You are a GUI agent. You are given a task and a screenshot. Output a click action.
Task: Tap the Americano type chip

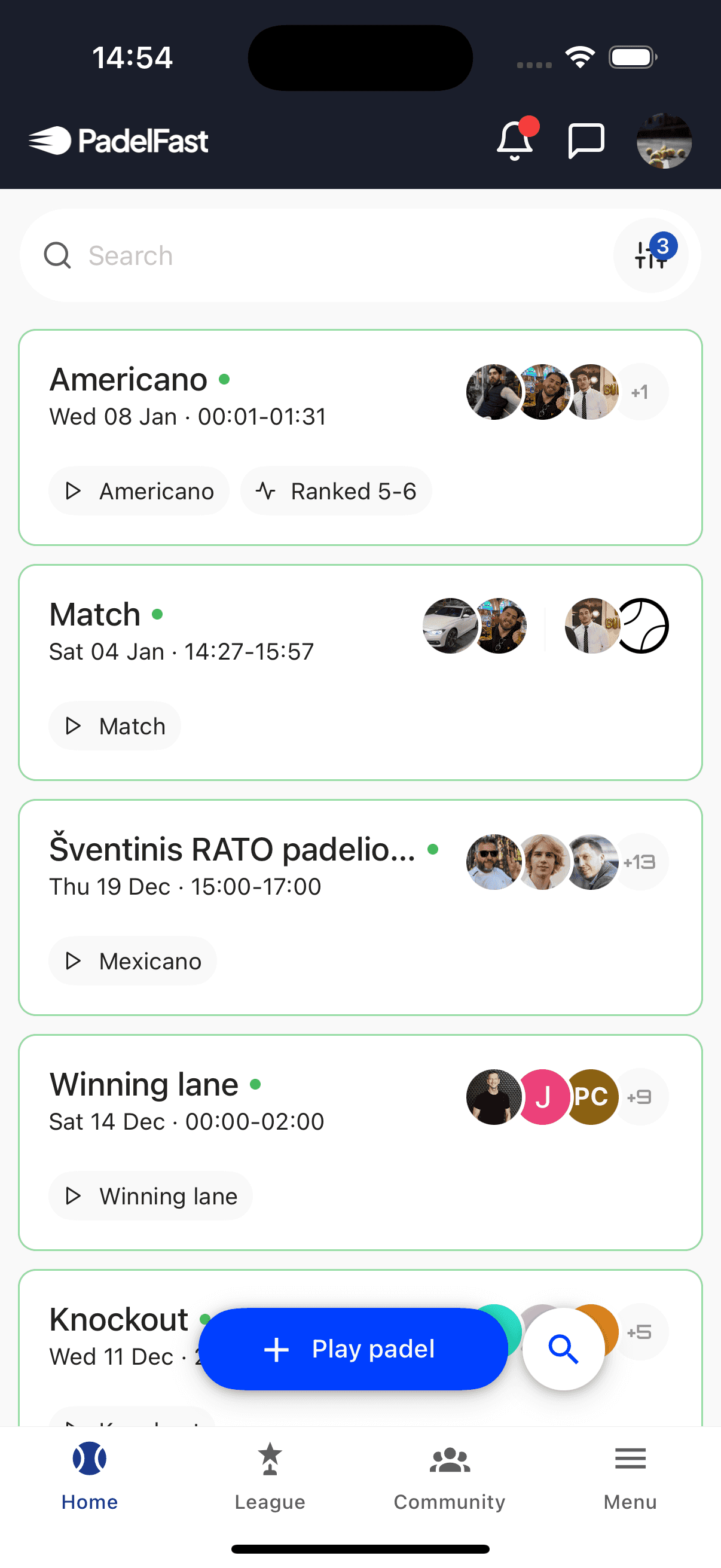tap(139, 491)
